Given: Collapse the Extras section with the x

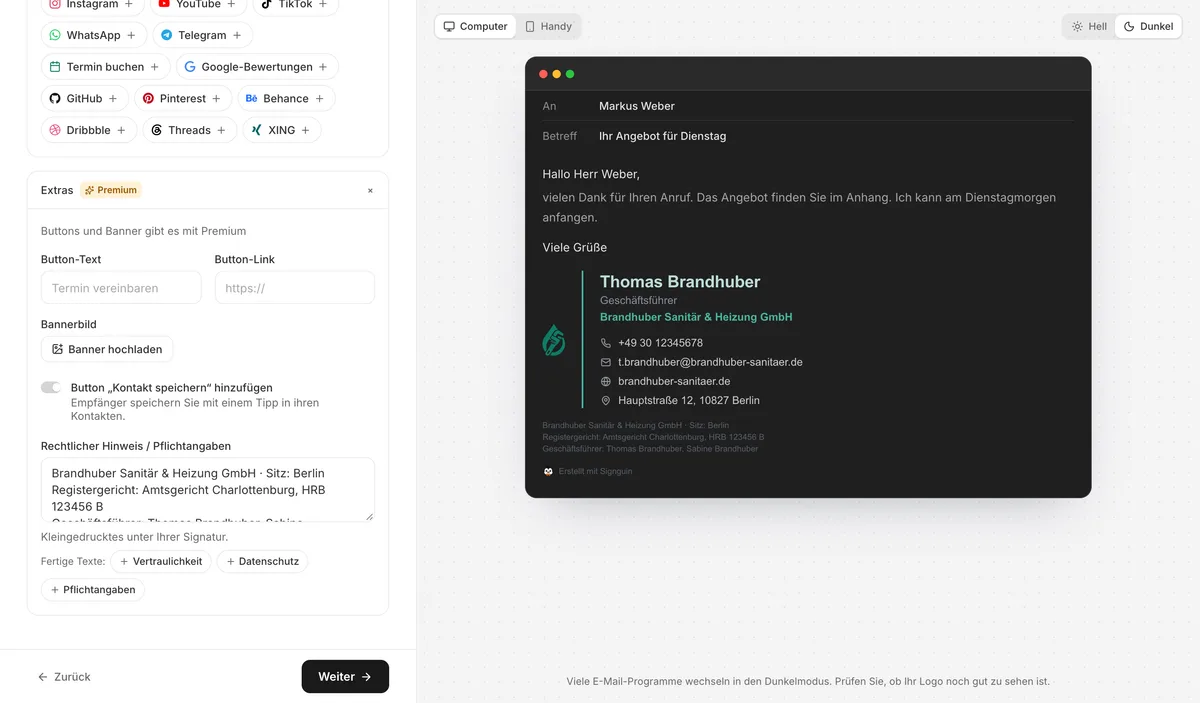Looking at the screenshot, I should pyautogui.click(x=370, y=190).
